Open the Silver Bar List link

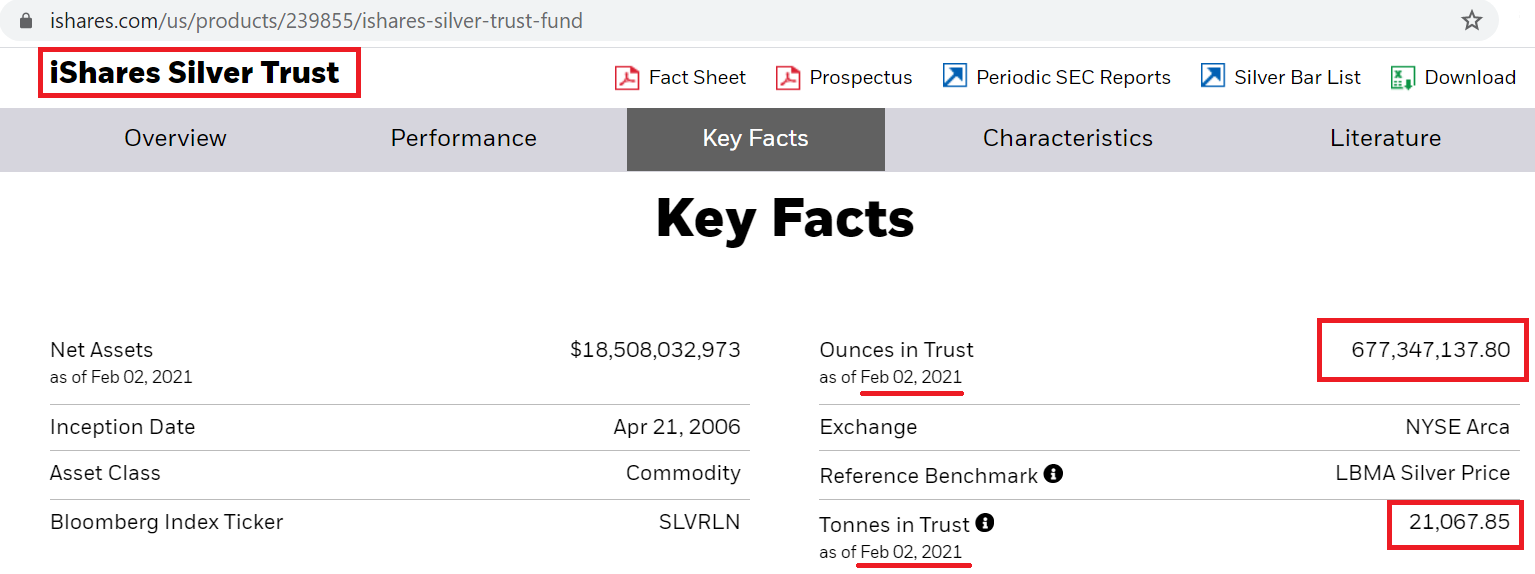[1297, 77]
